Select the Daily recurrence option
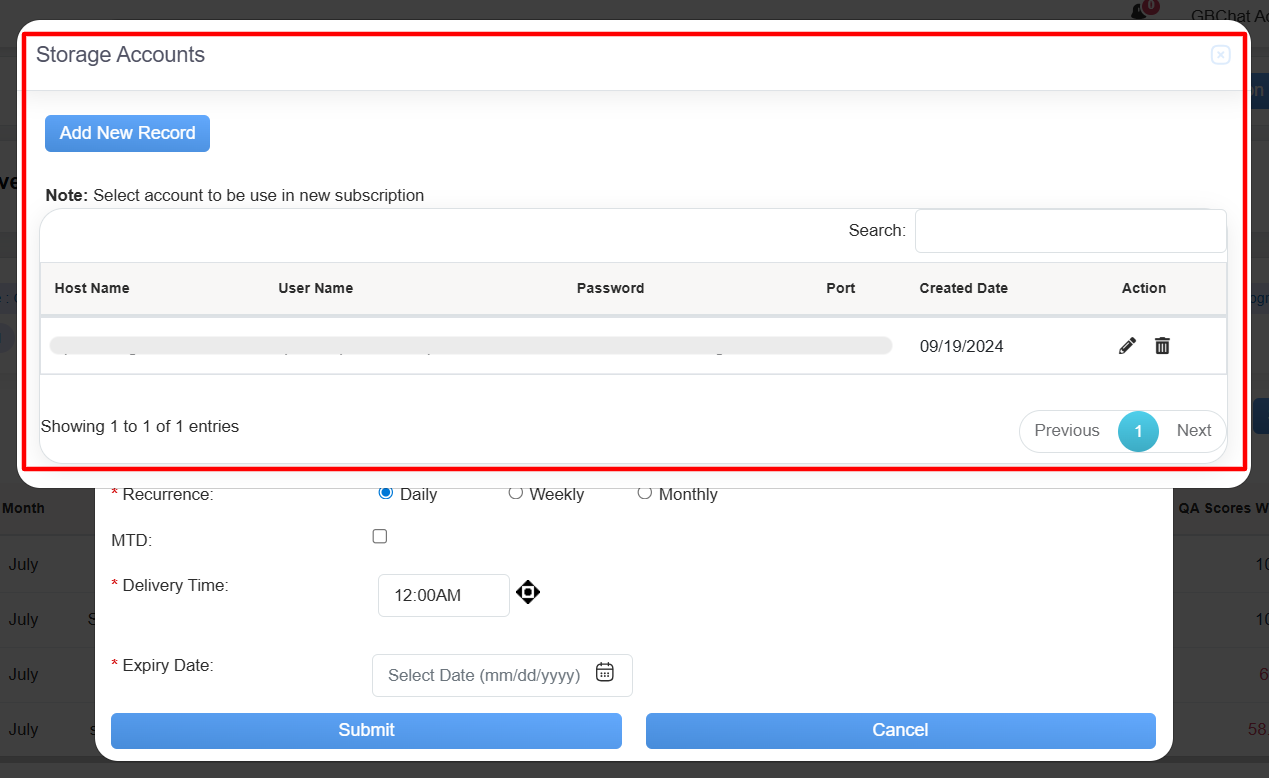1269x778 pixels. click(x=386, y=493)
